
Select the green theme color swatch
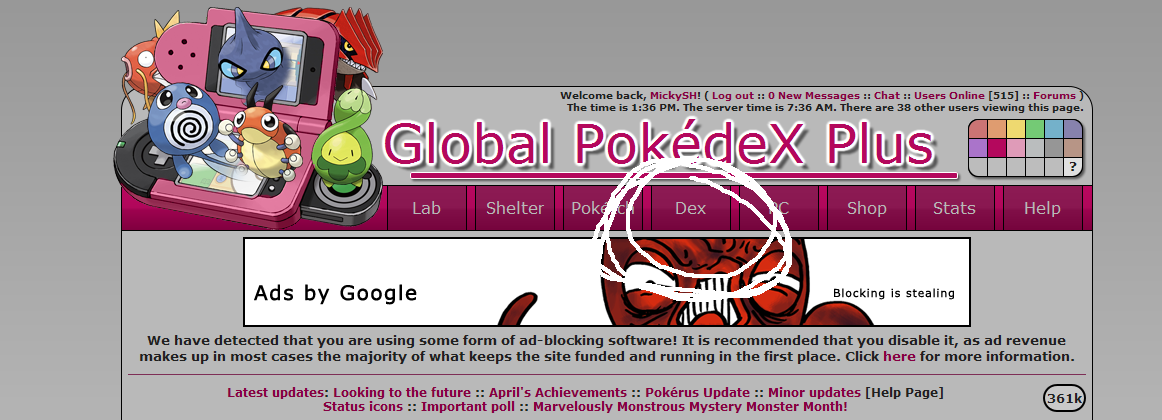click(x=1035, y=129)
